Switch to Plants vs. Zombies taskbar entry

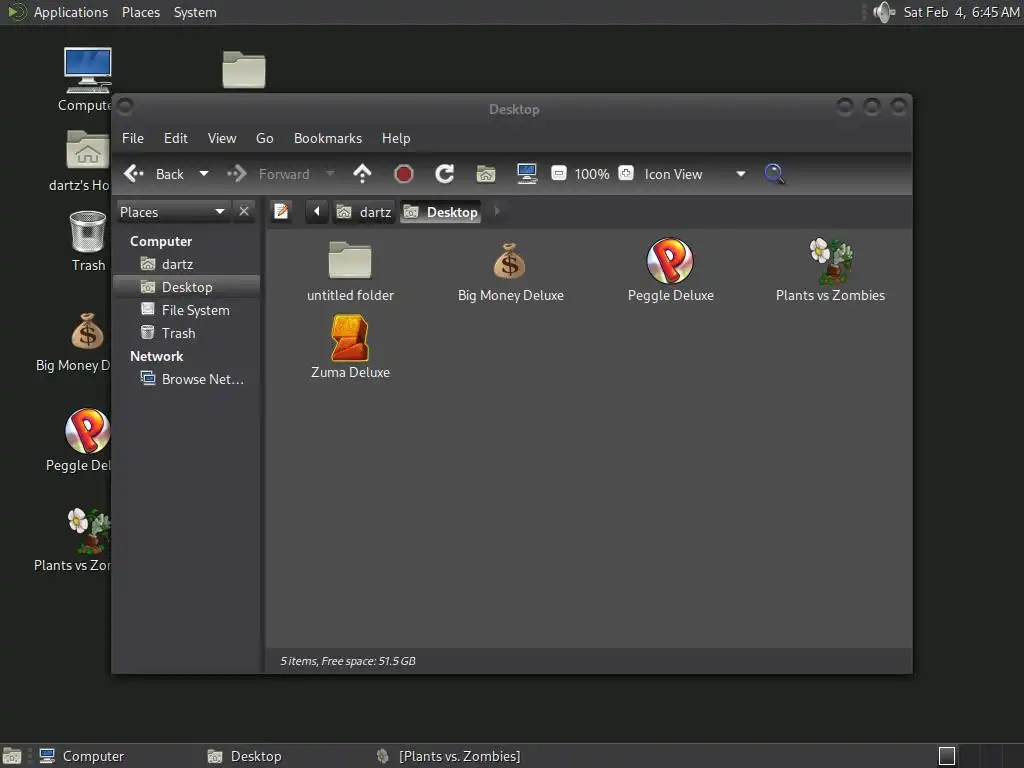(x=449, y=756)
